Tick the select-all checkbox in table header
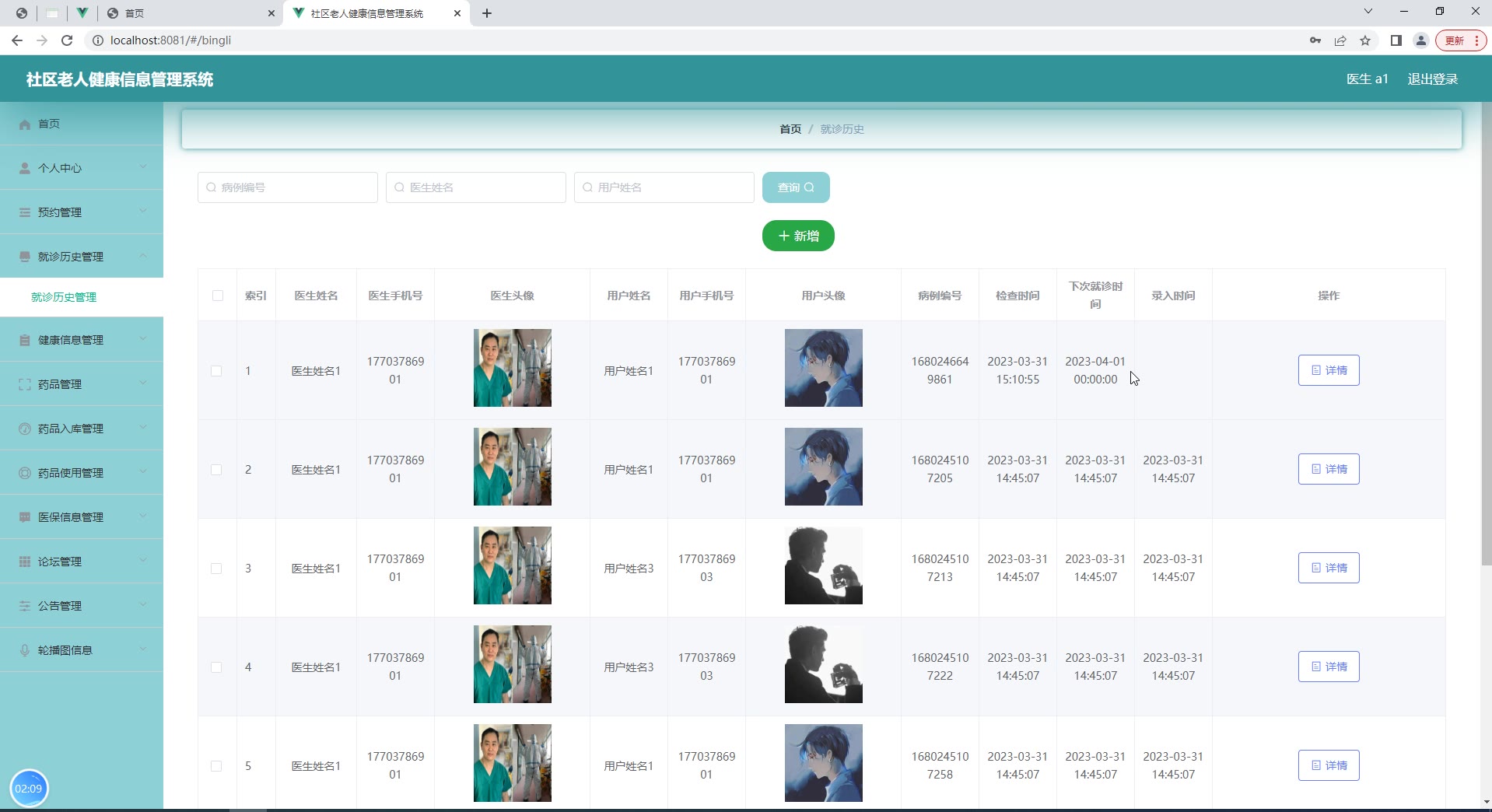This screenshot has width=1492, height=812. [x=217, y=296]
